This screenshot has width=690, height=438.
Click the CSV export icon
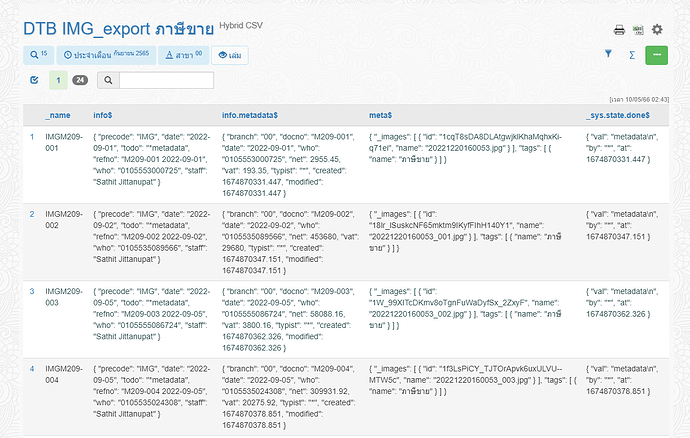point(638,30)
